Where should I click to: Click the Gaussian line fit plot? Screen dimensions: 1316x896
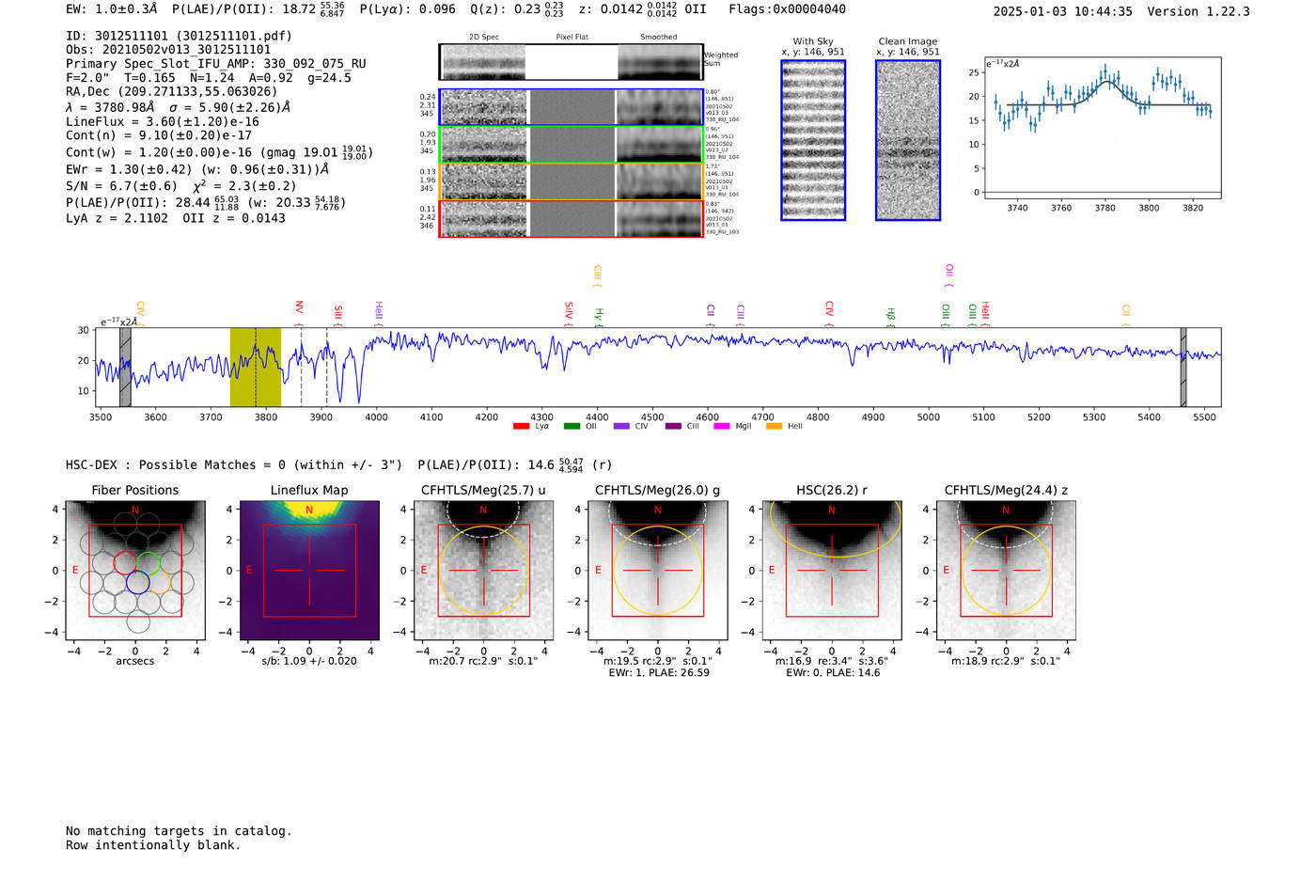coord(1103,128)
